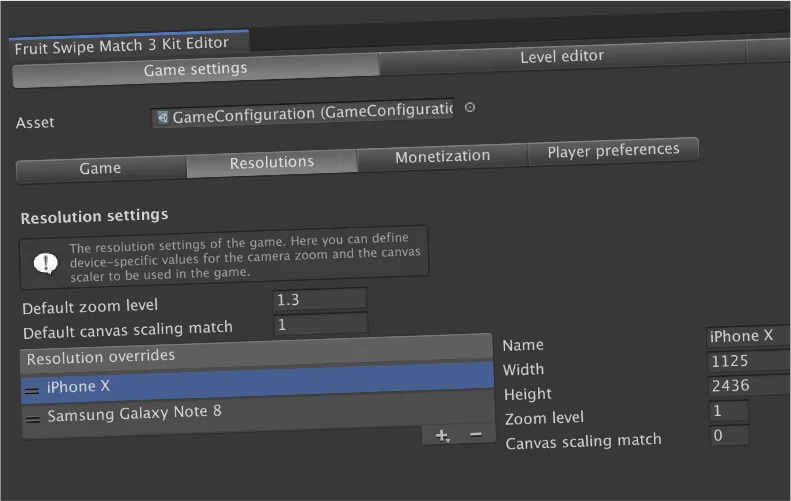Open the Level editor tab

click(562, 57)
